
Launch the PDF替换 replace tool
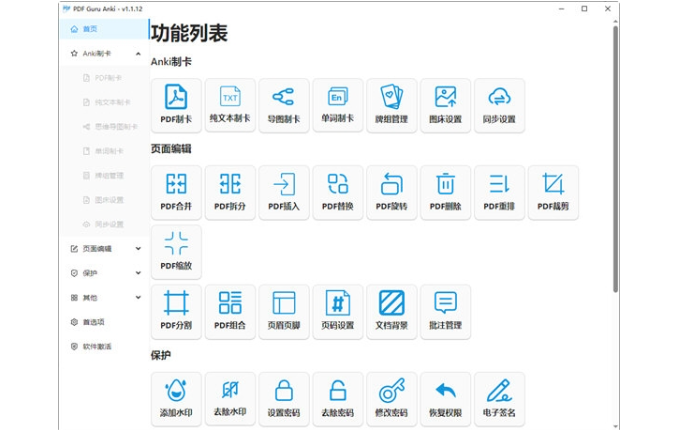tap(338, 192)
